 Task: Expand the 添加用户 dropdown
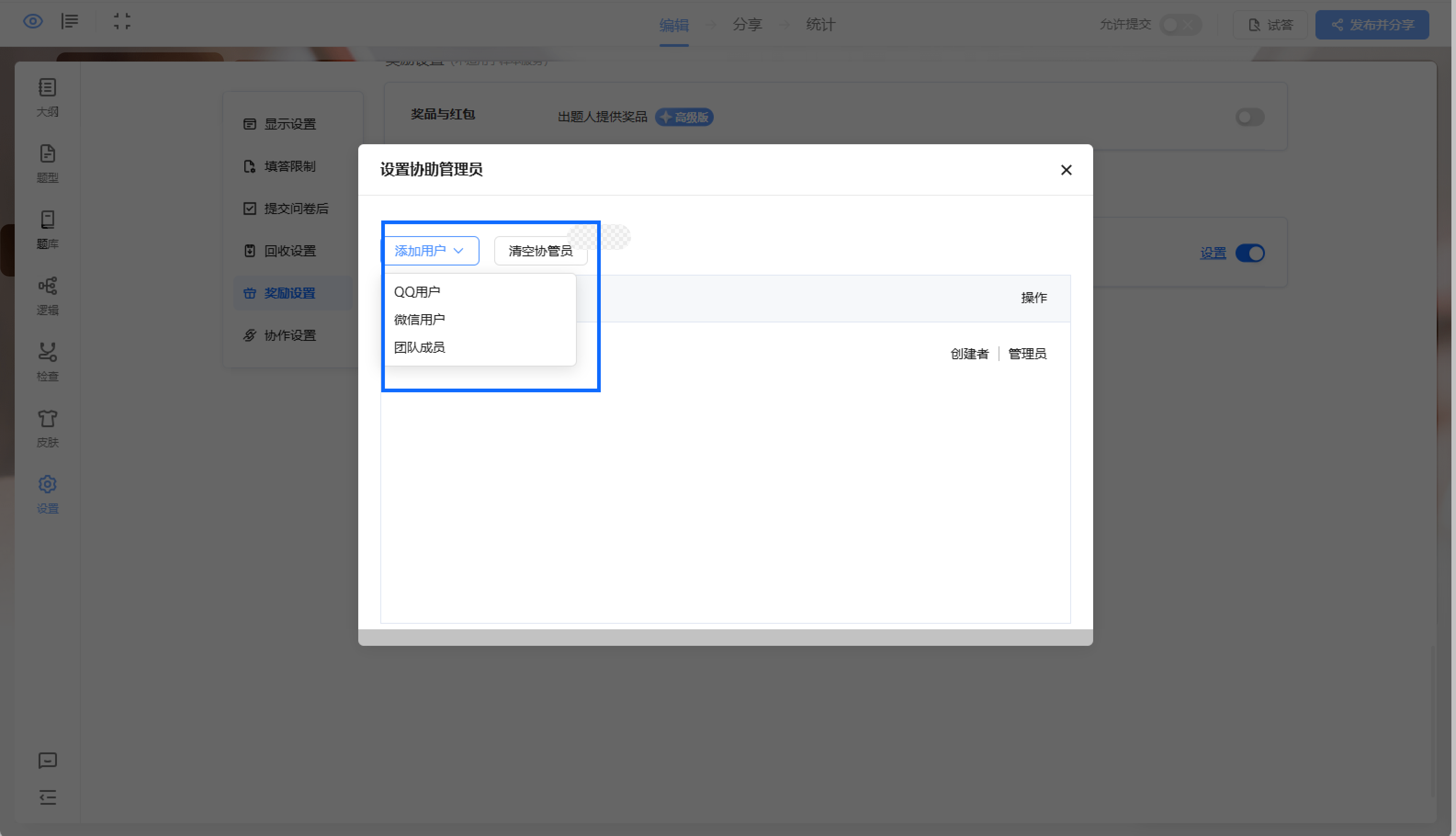tap(431, 251)
